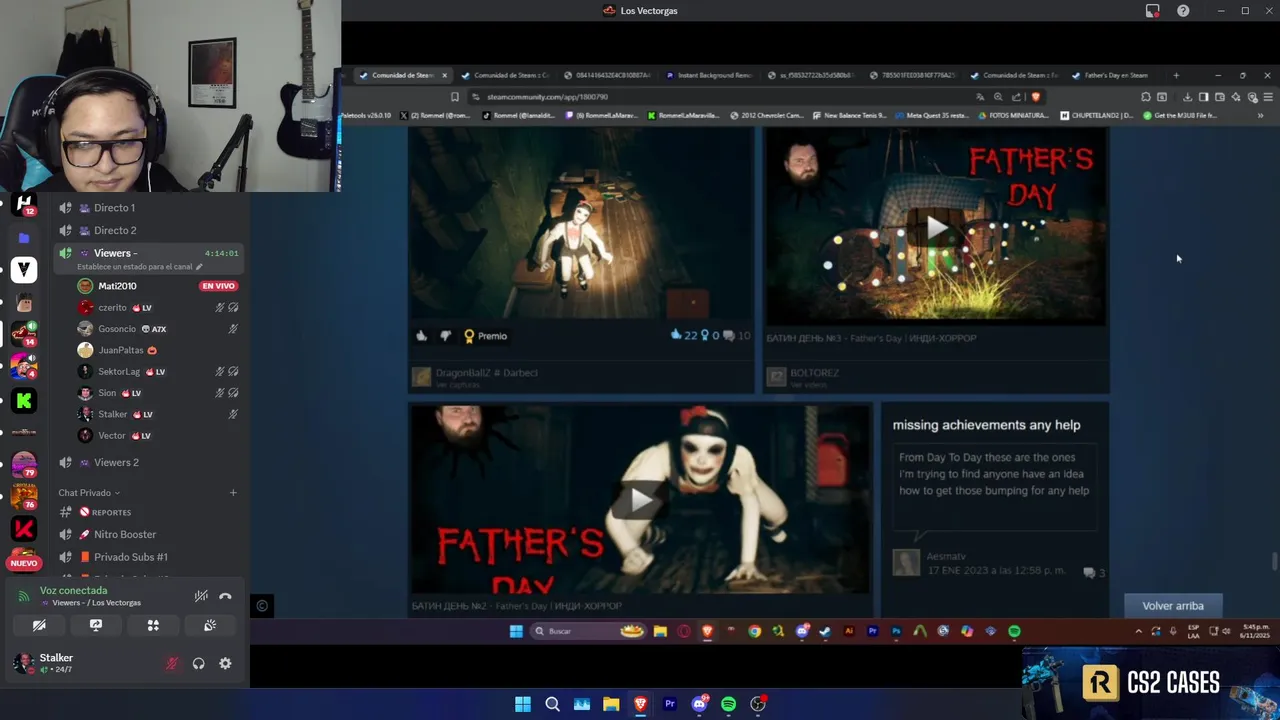Screen dimensions: 1280x720
Task: Edit the Viewers channel status text
Action: [x=140, y=267]
